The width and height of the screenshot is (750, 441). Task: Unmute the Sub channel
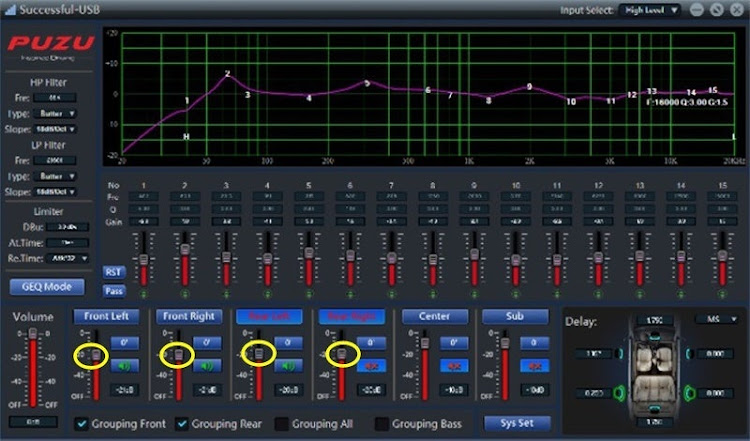coord(534,366)
